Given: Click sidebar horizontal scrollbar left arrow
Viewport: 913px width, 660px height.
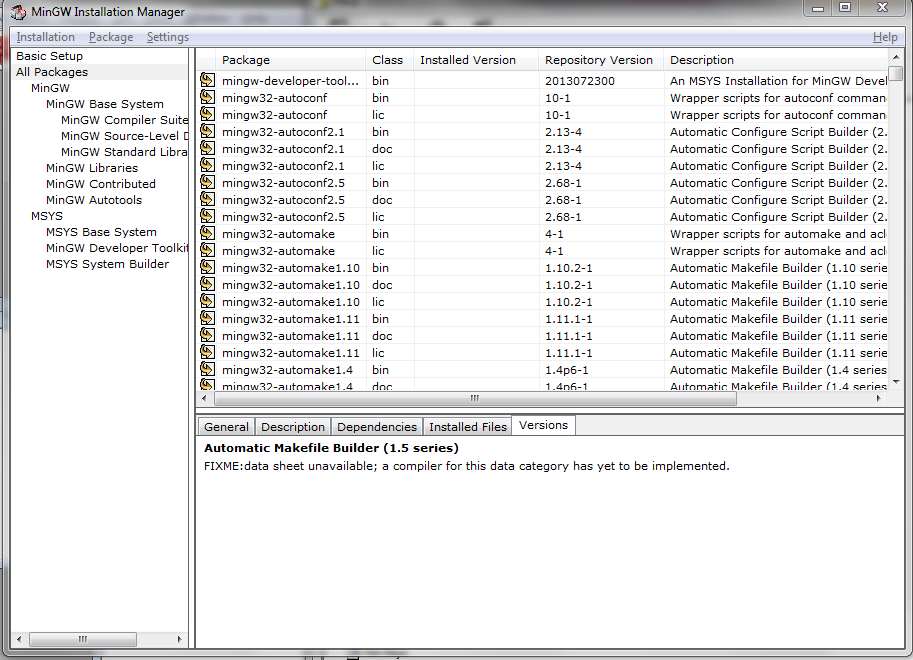Looking at the screenshot, I should coord(19,639).
